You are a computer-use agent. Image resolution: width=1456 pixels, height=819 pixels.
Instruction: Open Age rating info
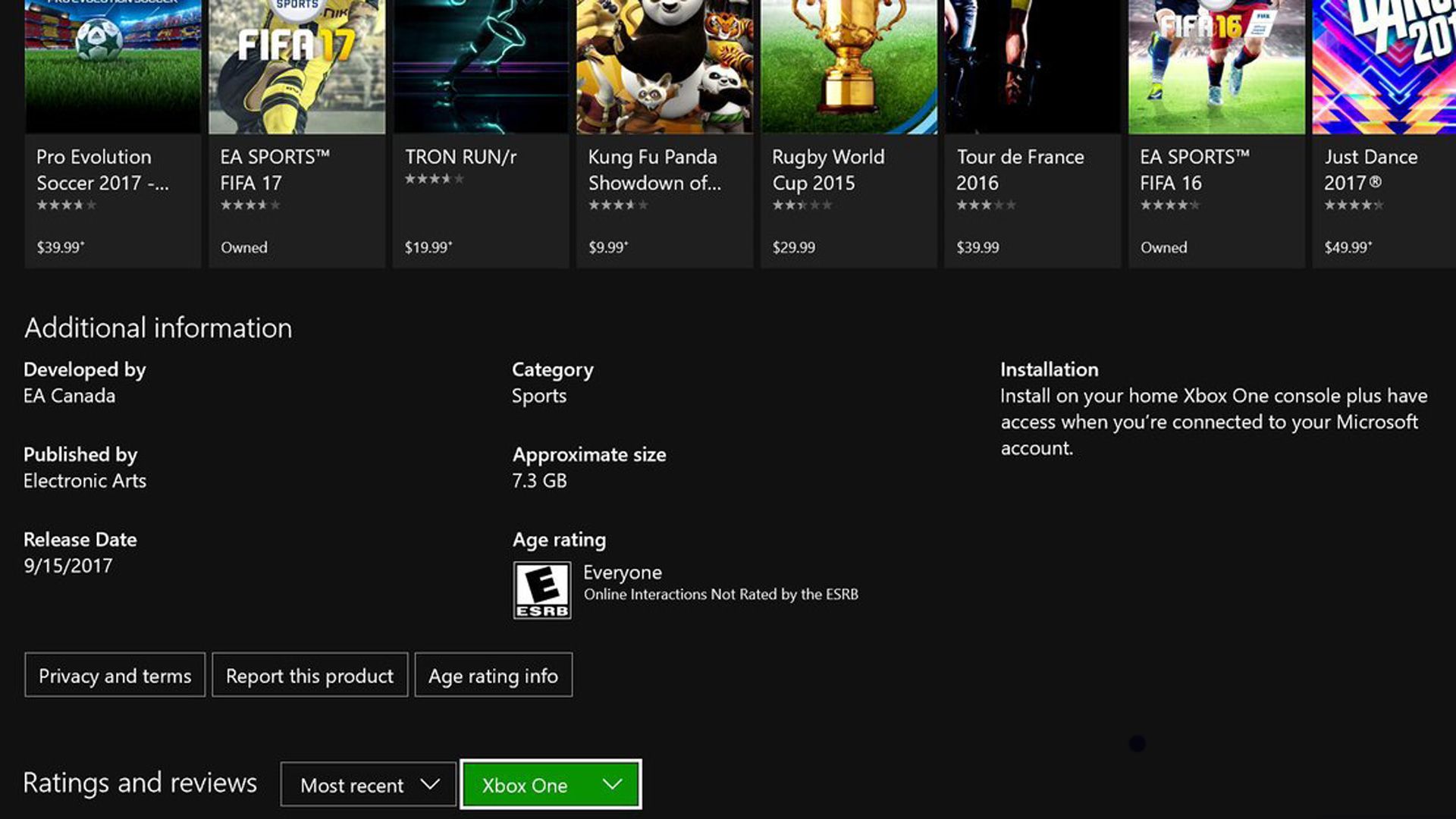tap(493, 675)
